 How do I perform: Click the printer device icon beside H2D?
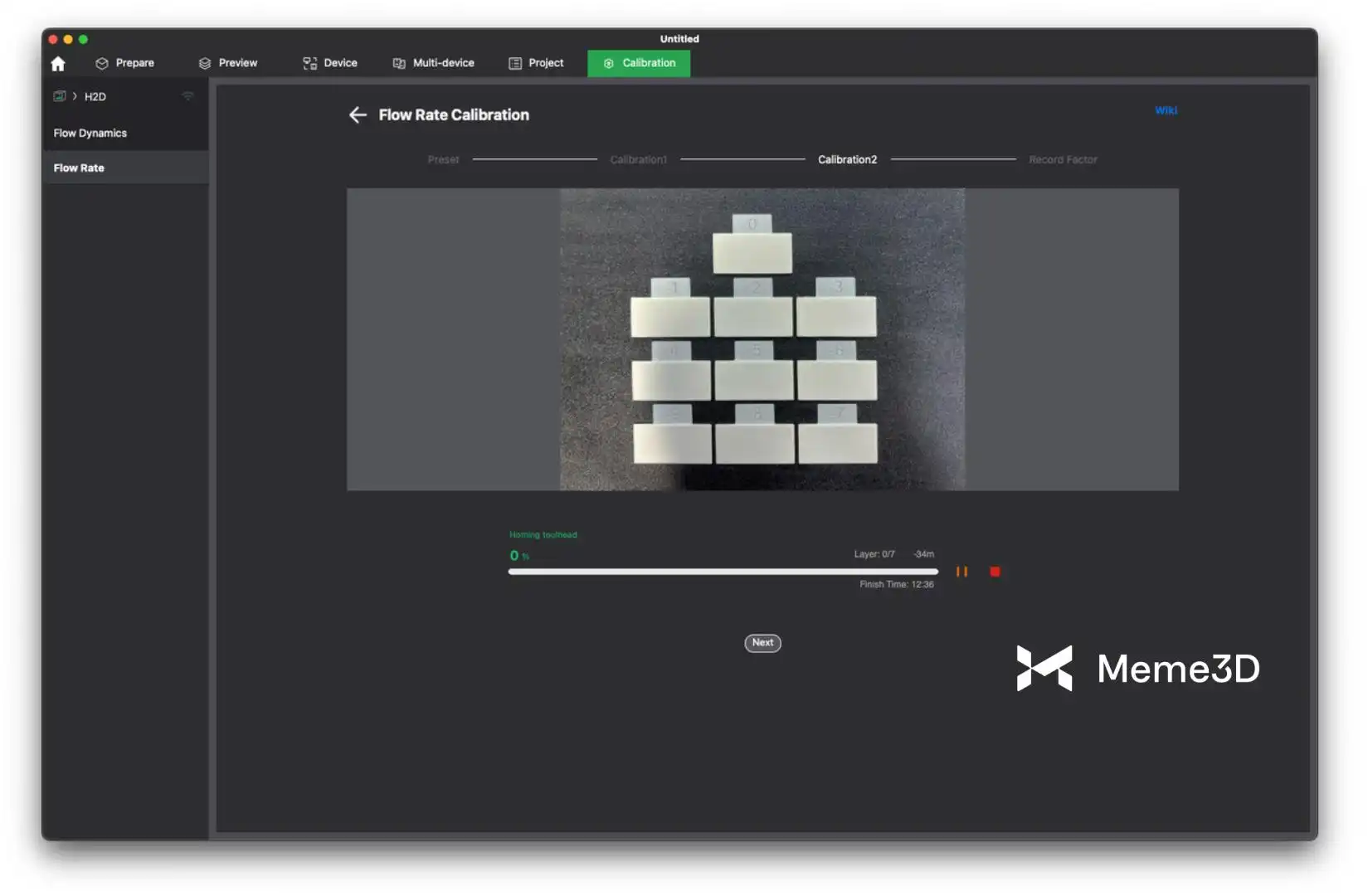[x=60, y=96]
